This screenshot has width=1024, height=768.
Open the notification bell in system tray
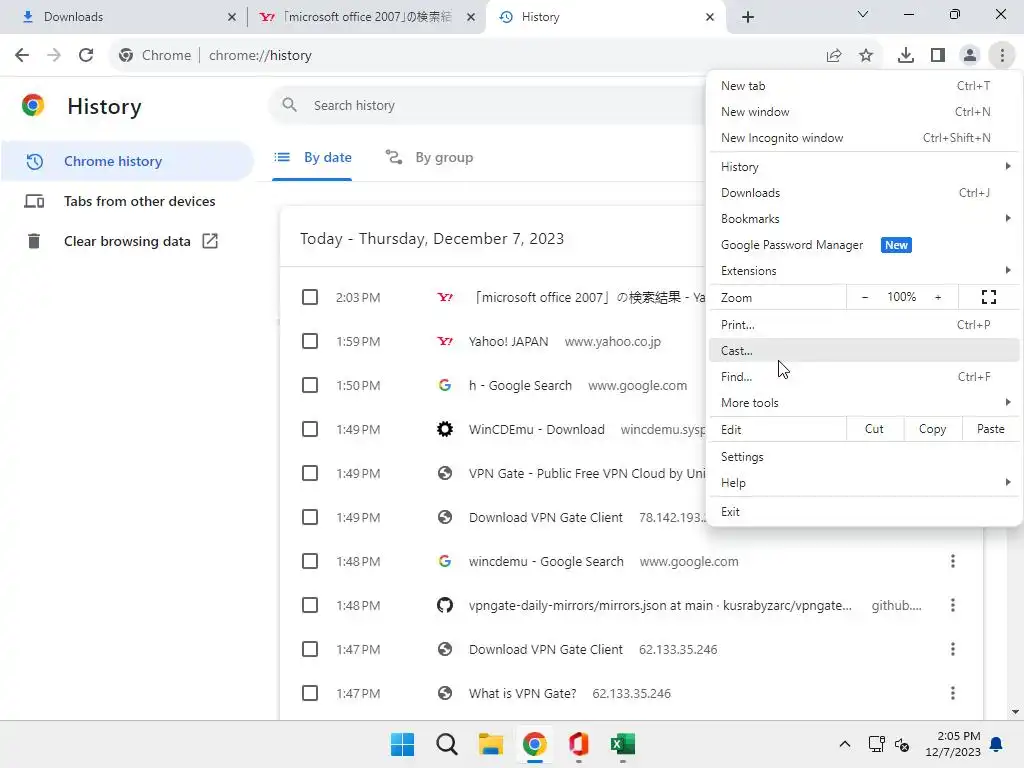tap(996, 744)
